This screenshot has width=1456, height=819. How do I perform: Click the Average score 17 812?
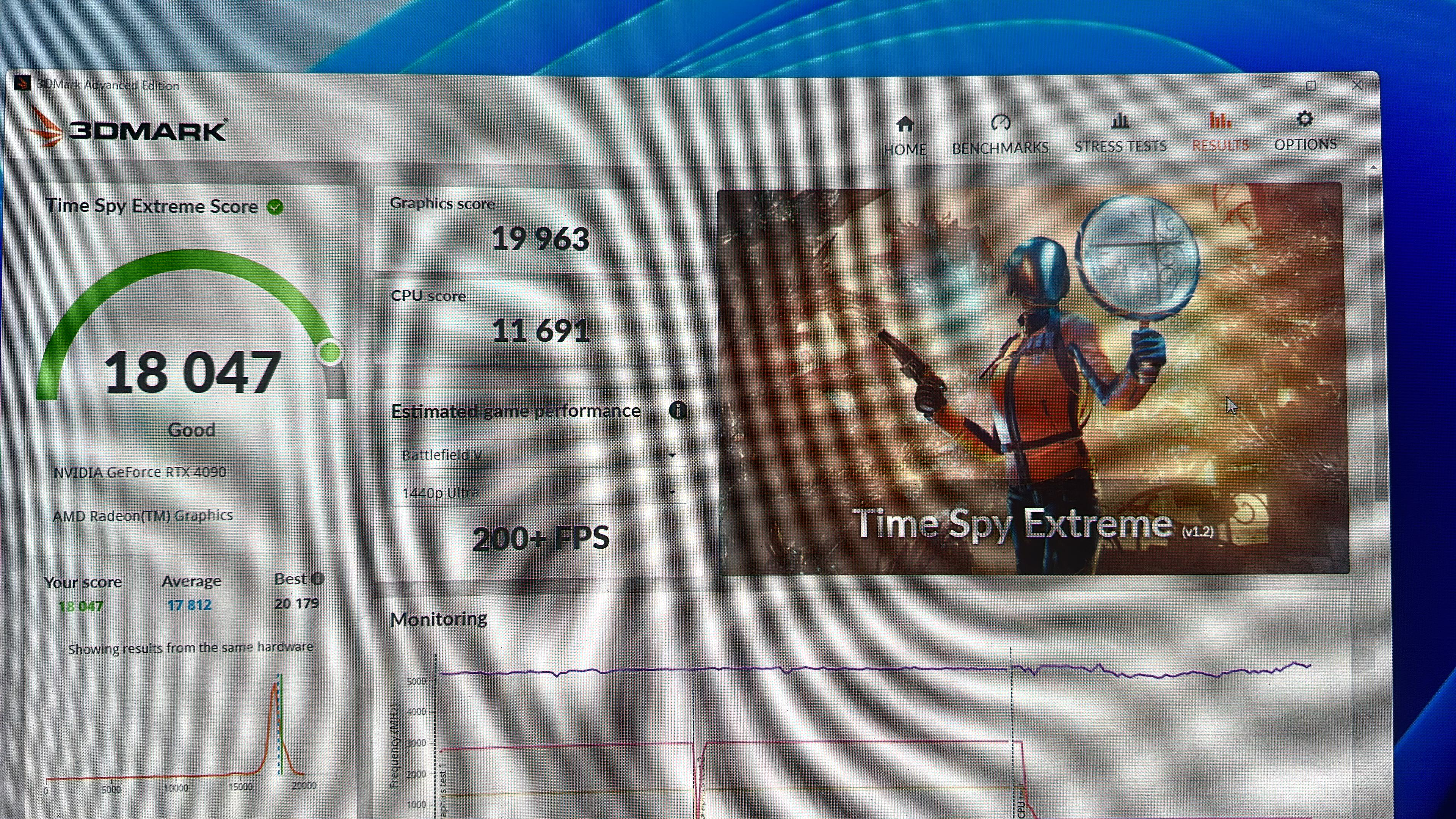(189, 606)
